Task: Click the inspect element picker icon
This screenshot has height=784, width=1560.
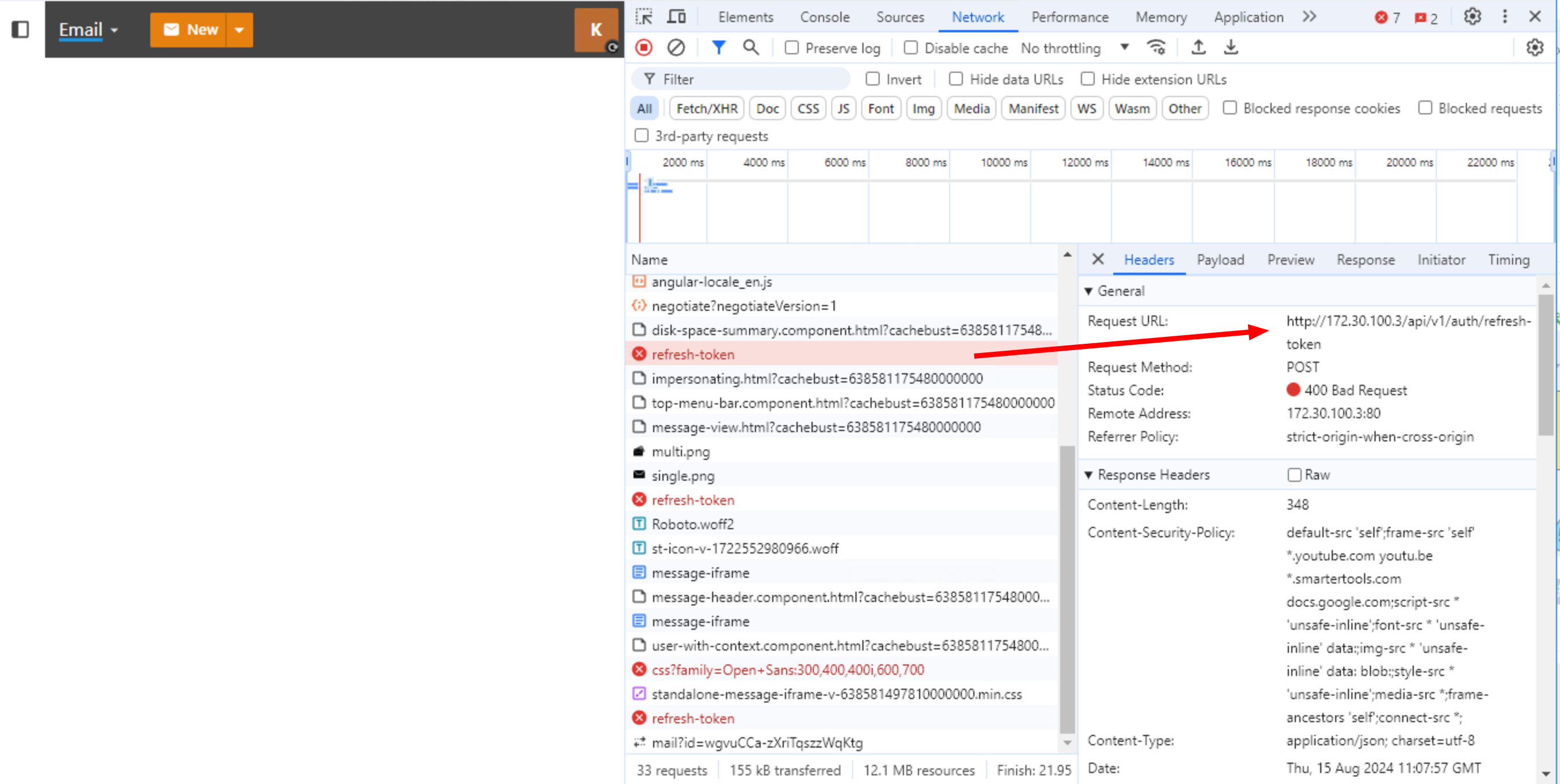Action: [x=644, y=17]
